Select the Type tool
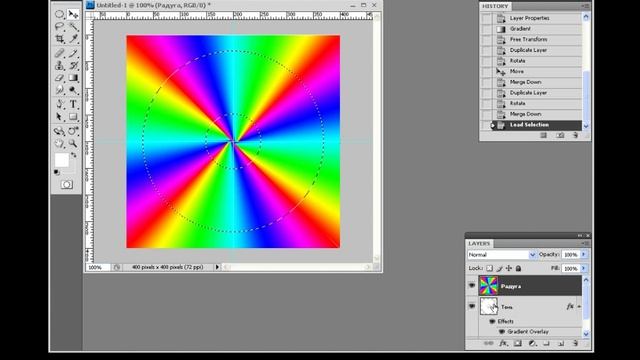 point(73,104)
